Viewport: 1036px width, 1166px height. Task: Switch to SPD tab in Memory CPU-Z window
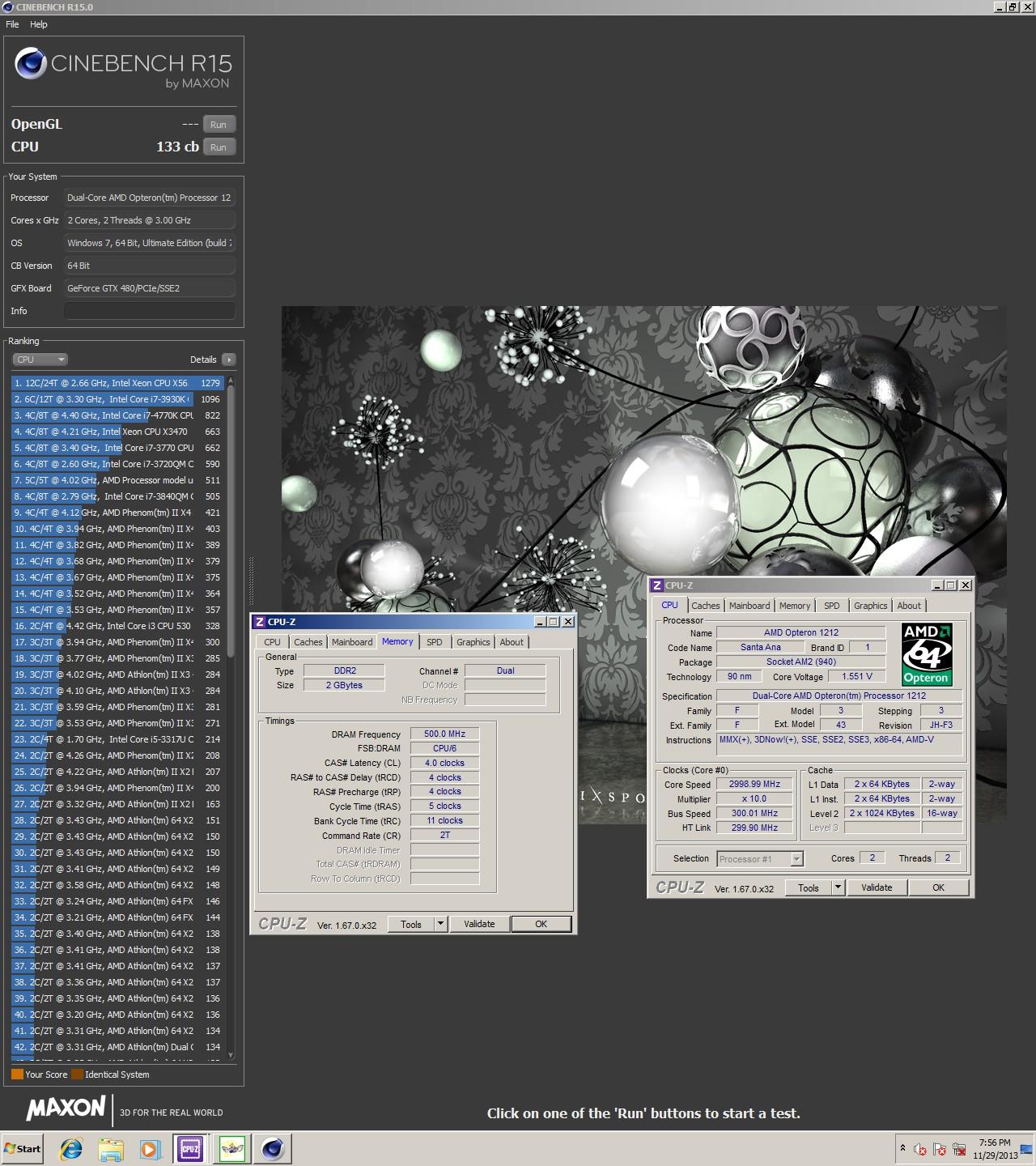[435, 642]
